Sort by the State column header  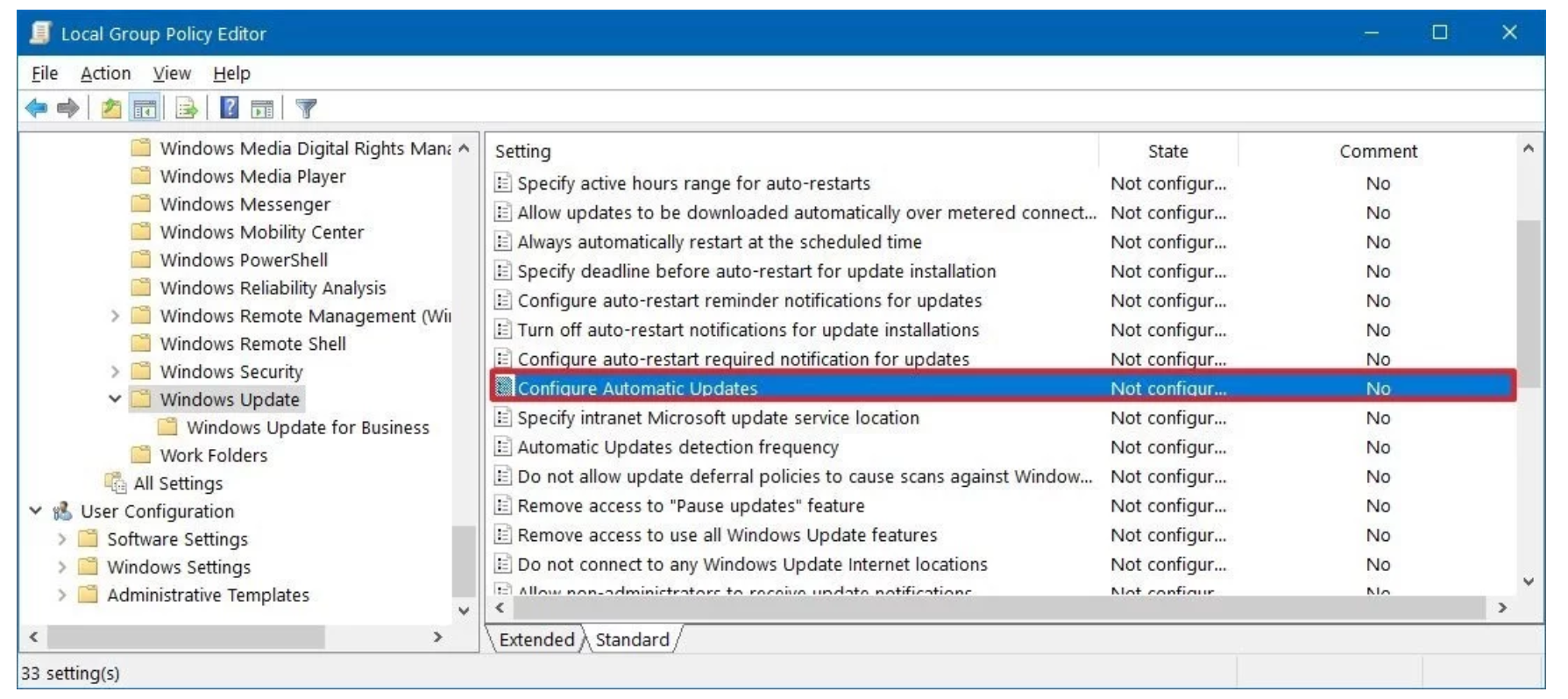click(1167, 151)
